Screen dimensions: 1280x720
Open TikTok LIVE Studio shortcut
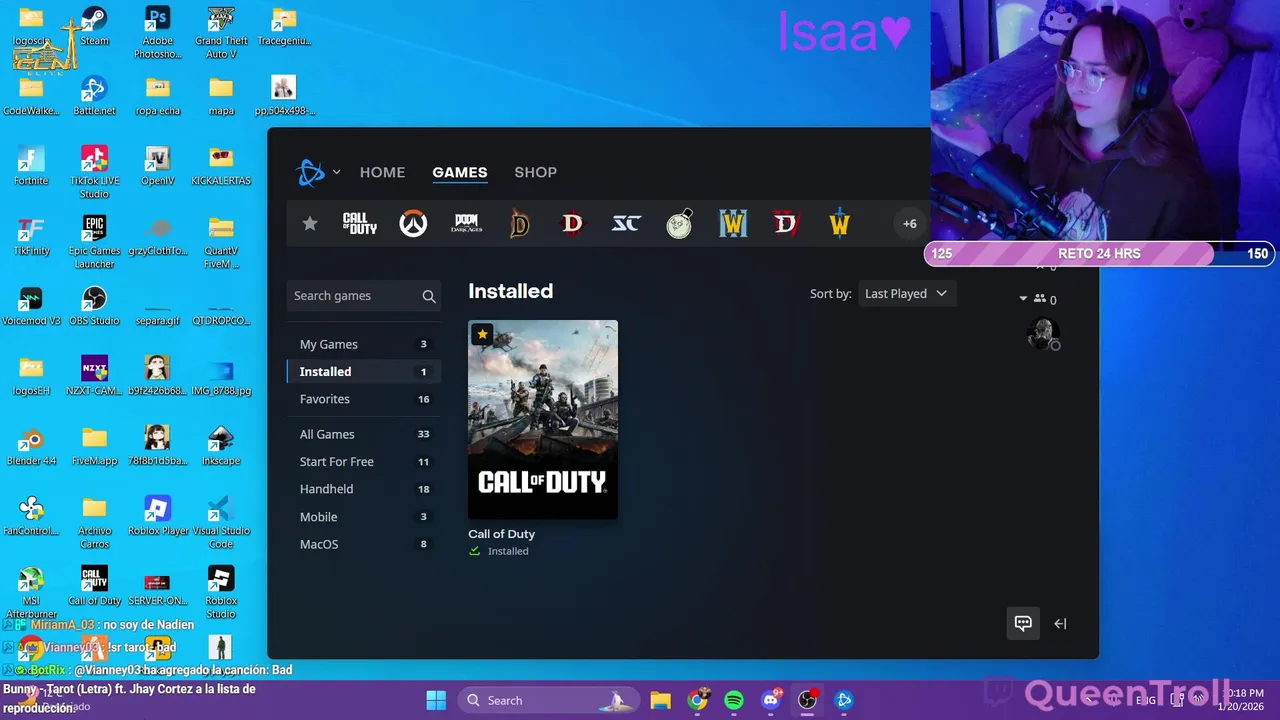point(94,171)
